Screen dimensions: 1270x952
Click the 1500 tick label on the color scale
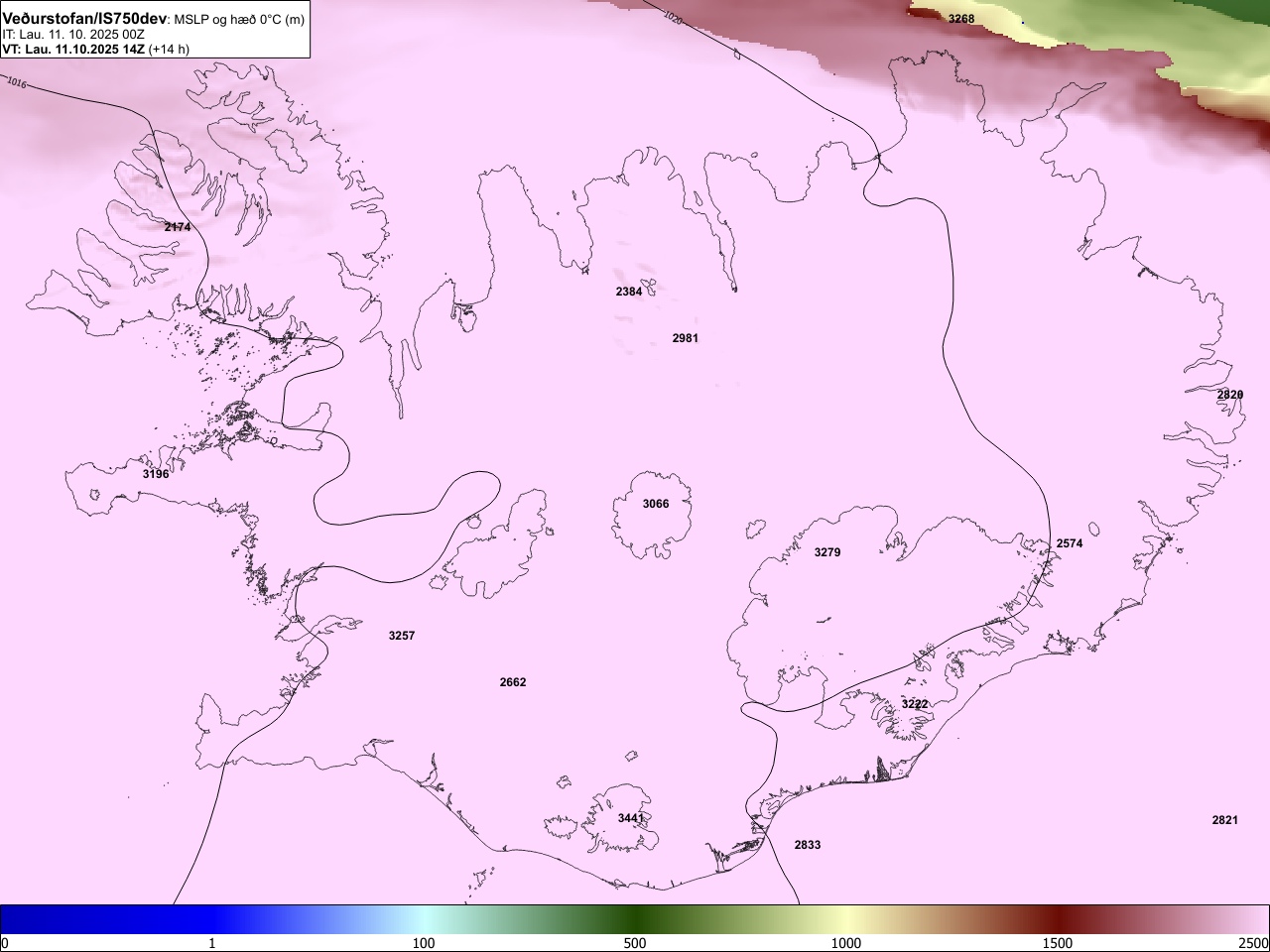pyautogui.click(x=1058, y=942)
